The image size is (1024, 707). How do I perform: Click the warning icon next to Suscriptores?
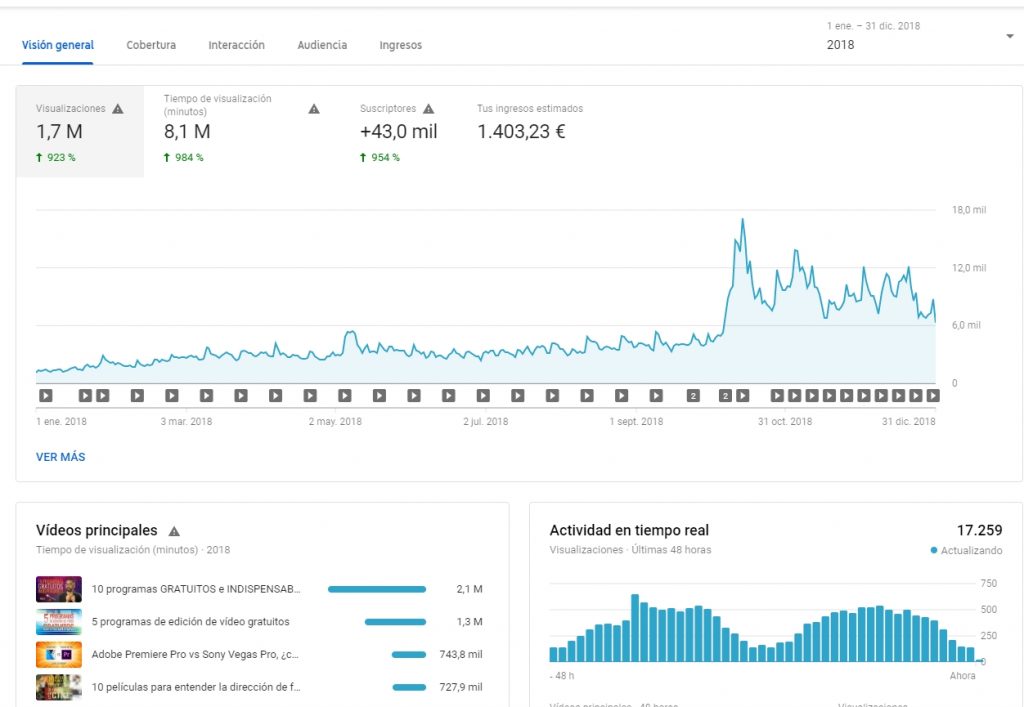(429, 109)
